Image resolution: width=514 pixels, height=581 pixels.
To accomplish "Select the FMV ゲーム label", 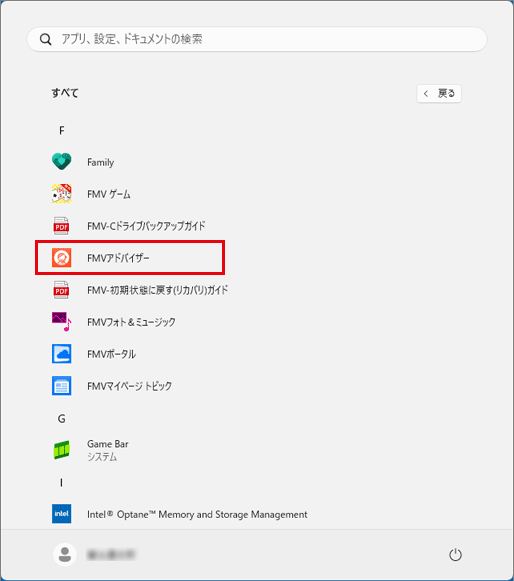I will coord(109,194).
